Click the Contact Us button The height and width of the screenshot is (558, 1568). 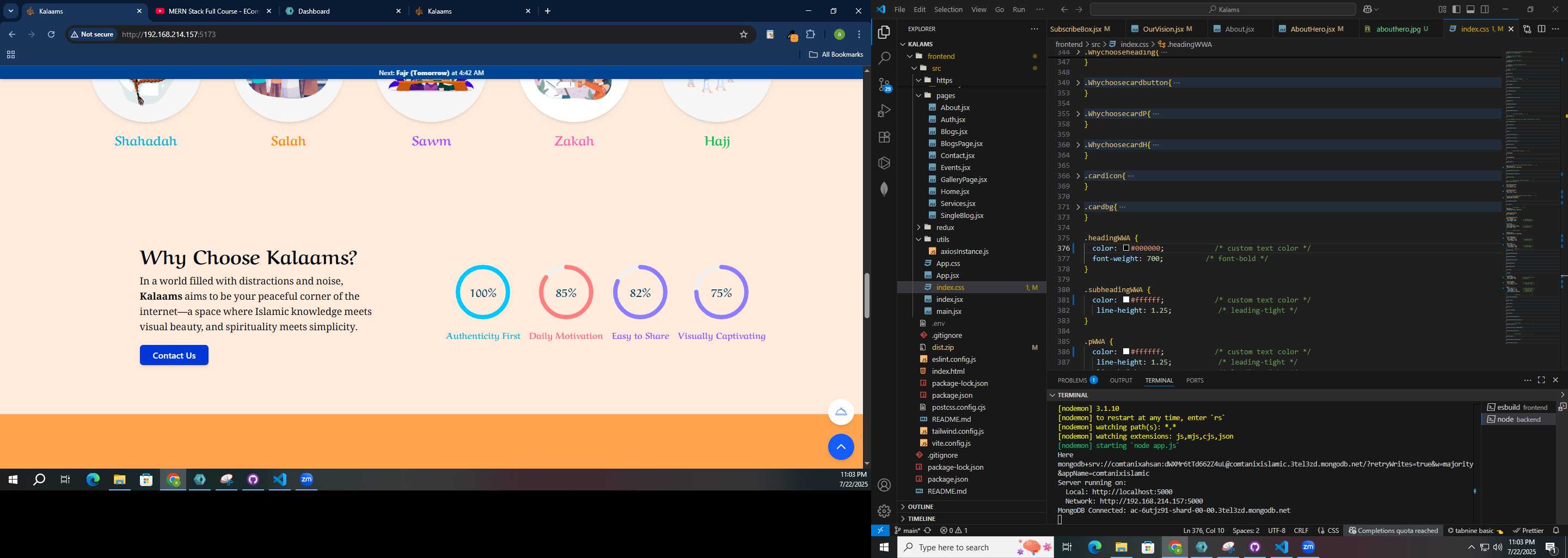click(174, 356)
